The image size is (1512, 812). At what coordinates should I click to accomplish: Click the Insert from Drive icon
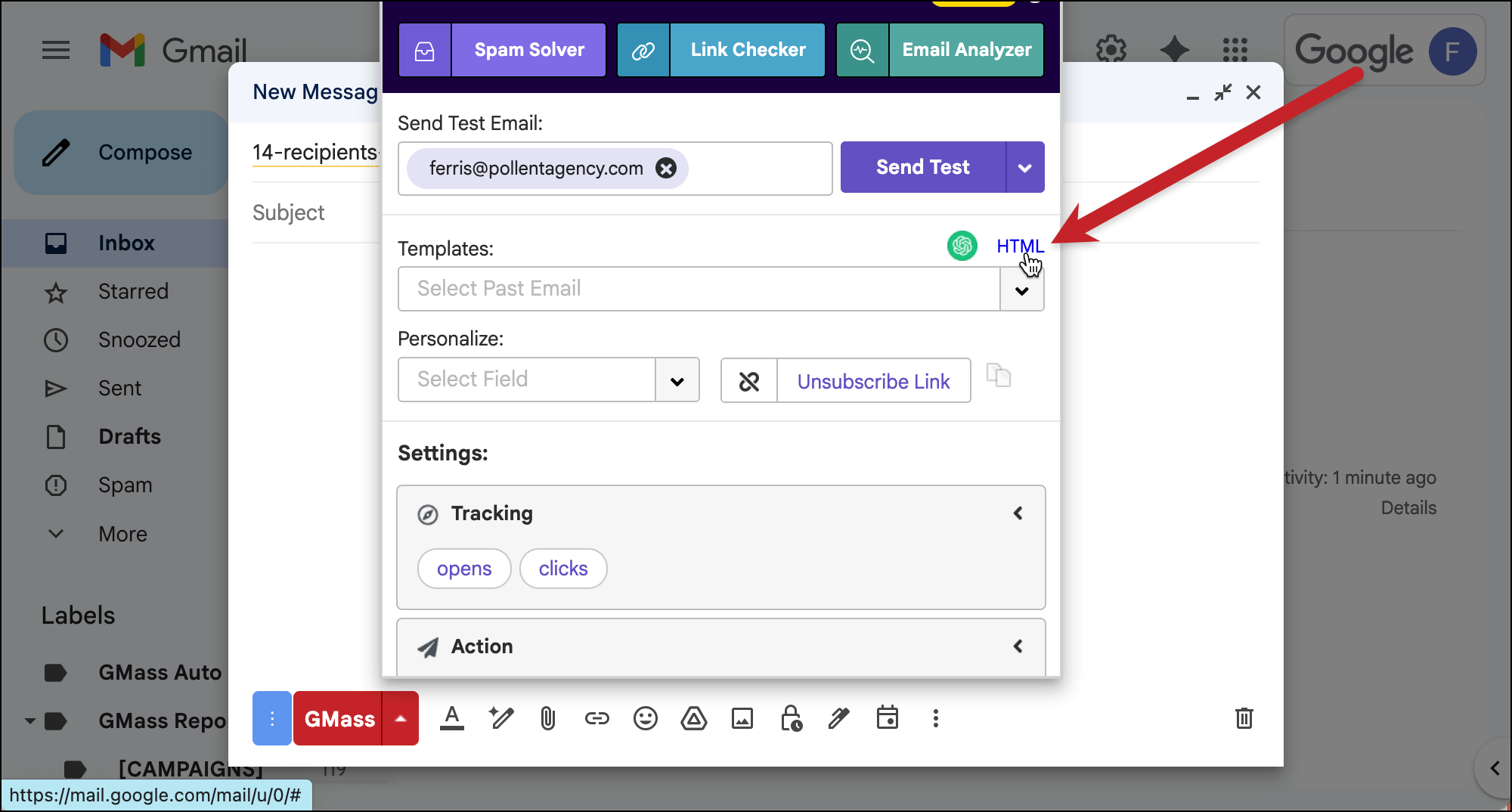[693, 718]
